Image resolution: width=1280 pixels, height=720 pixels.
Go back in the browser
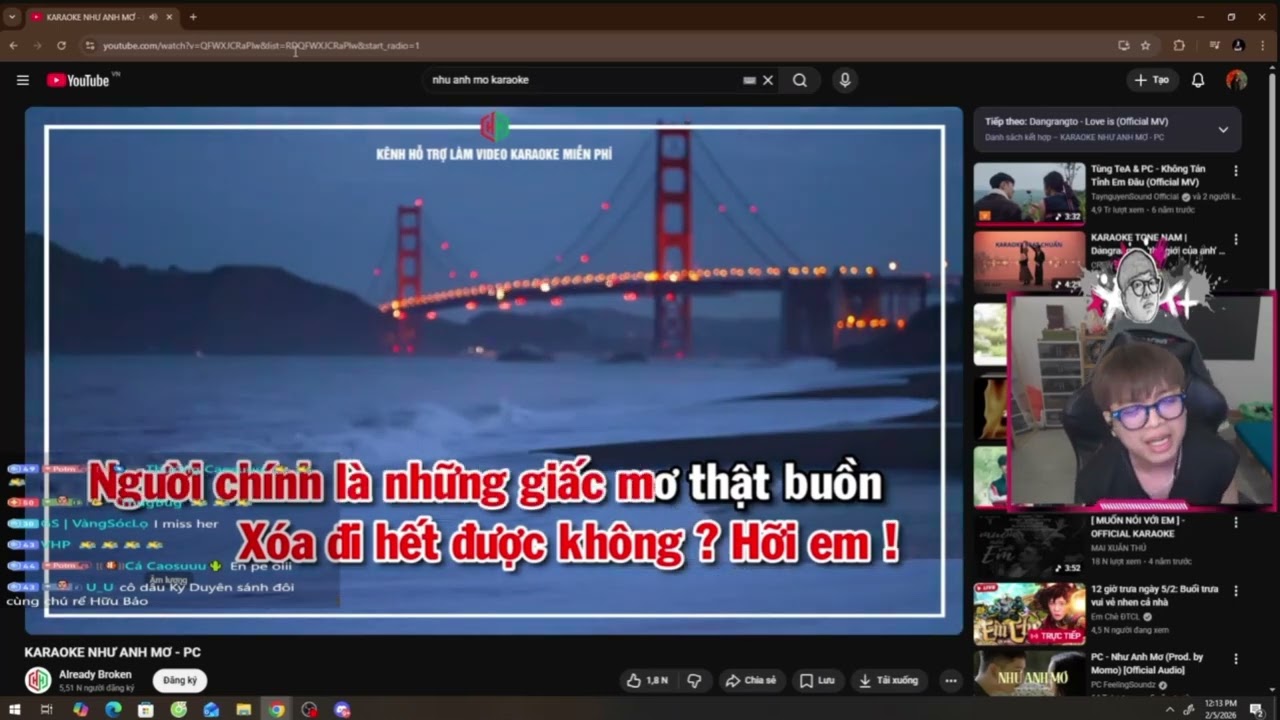[13, 45]
